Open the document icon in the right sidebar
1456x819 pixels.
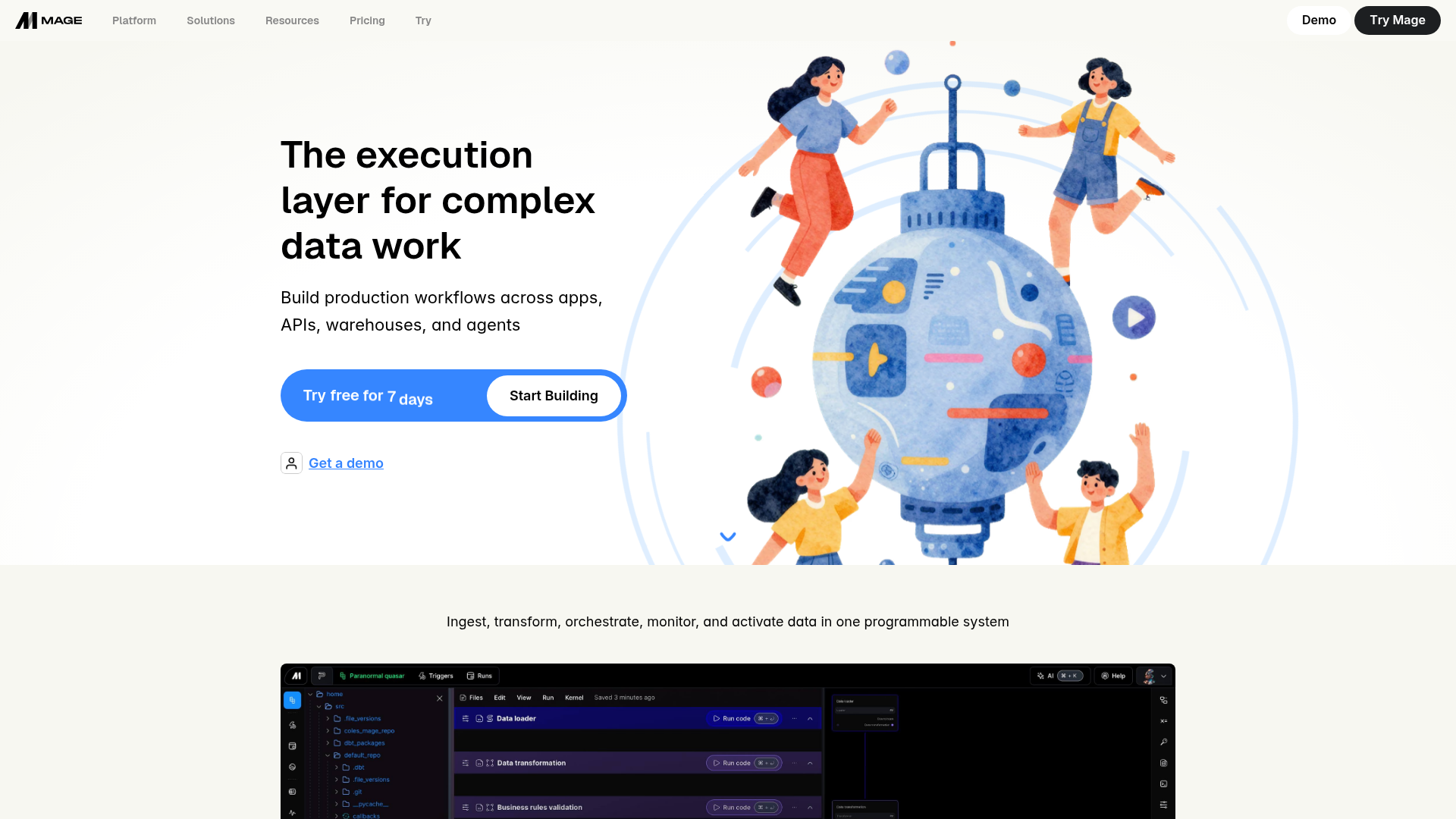1163,763
